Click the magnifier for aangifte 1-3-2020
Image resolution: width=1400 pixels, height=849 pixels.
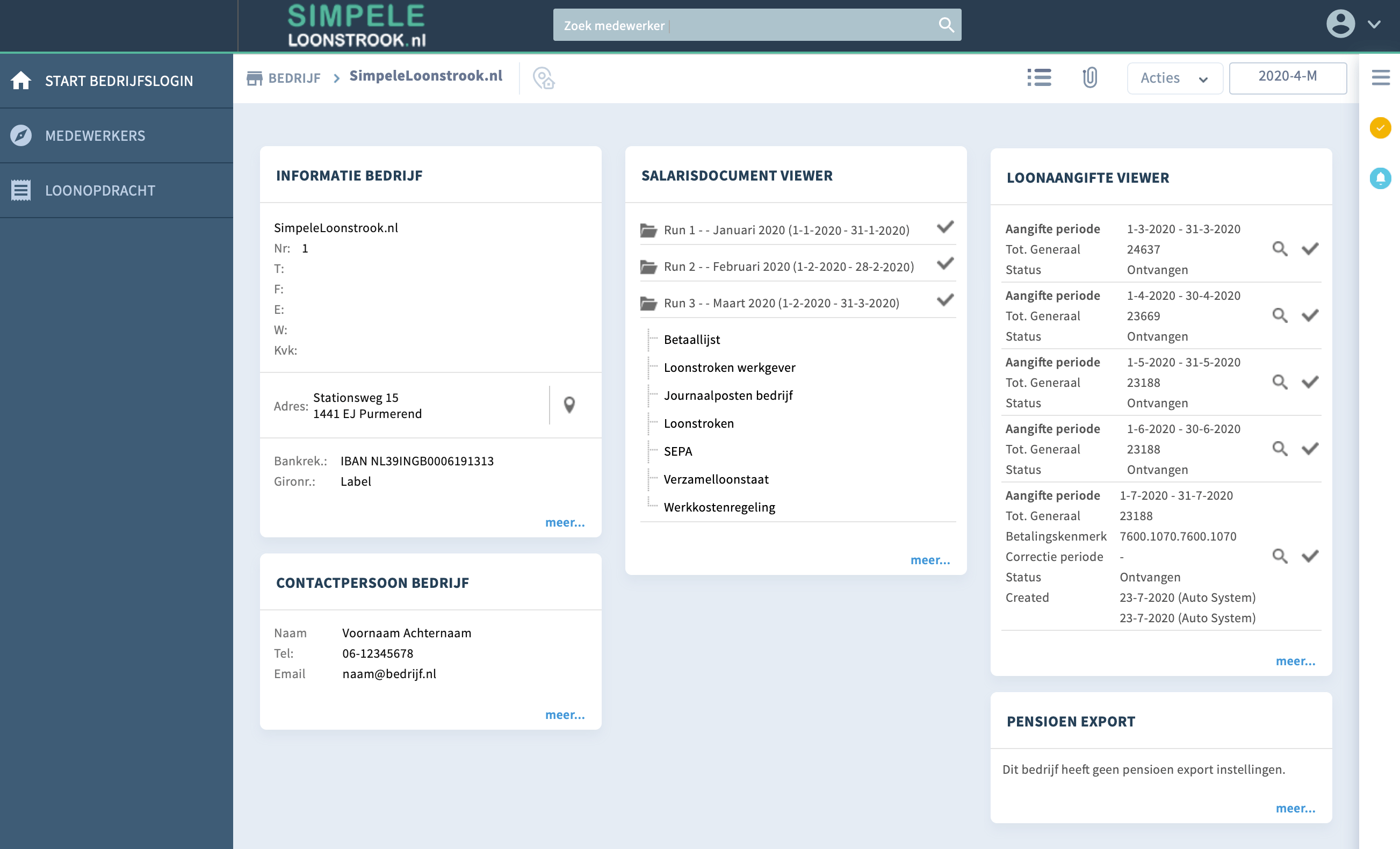click(1280, 249)
